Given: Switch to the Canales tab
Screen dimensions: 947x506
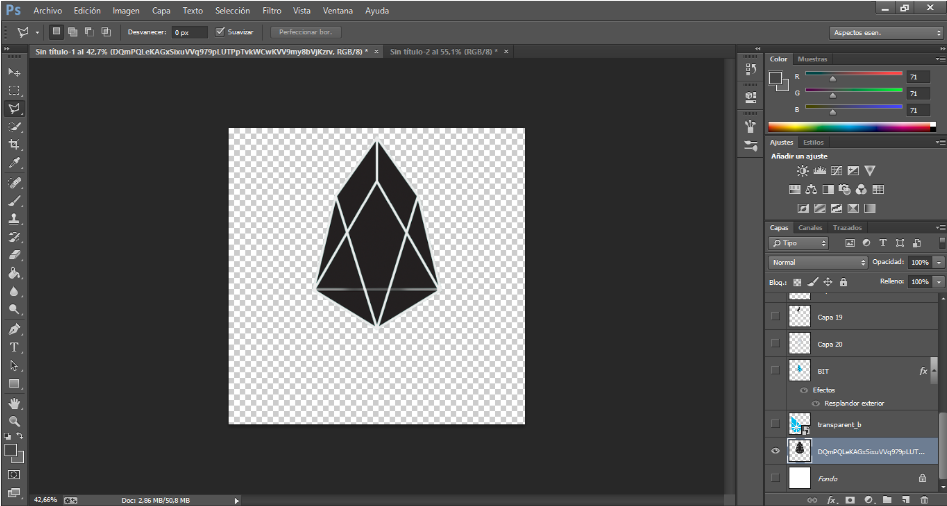Looking at the screenshot, I should (810, 228).
